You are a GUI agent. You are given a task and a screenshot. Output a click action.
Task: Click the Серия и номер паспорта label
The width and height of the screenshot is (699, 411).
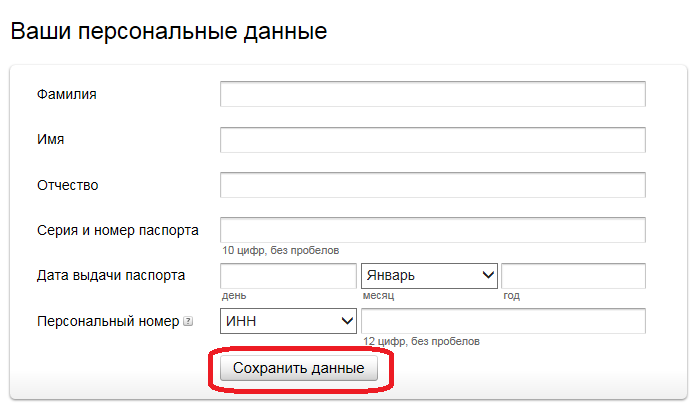(117, 230)
